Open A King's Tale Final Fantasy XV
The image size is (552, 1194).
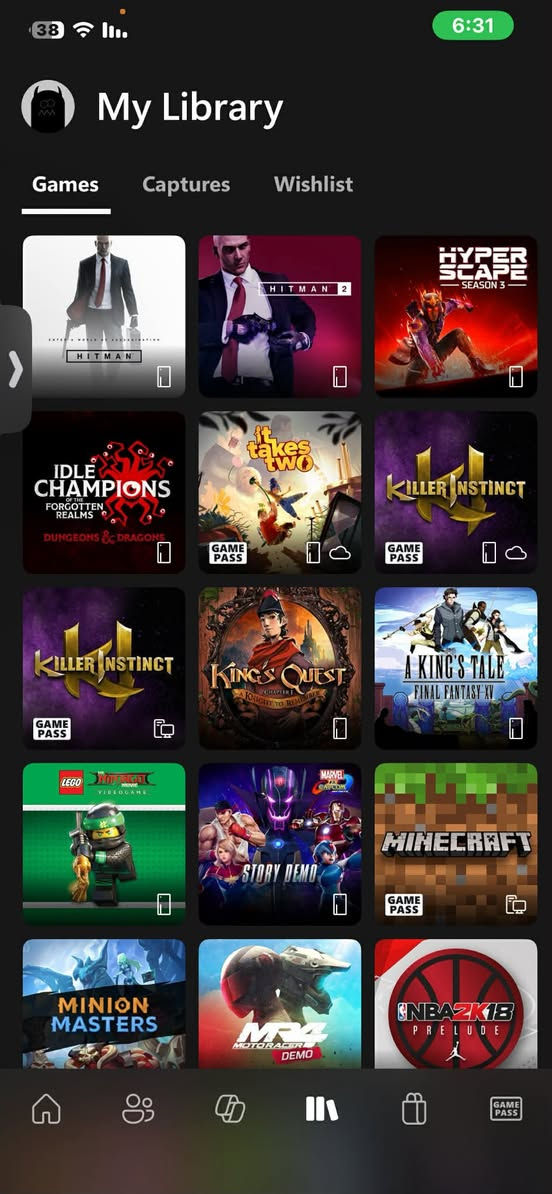[455, 668]
